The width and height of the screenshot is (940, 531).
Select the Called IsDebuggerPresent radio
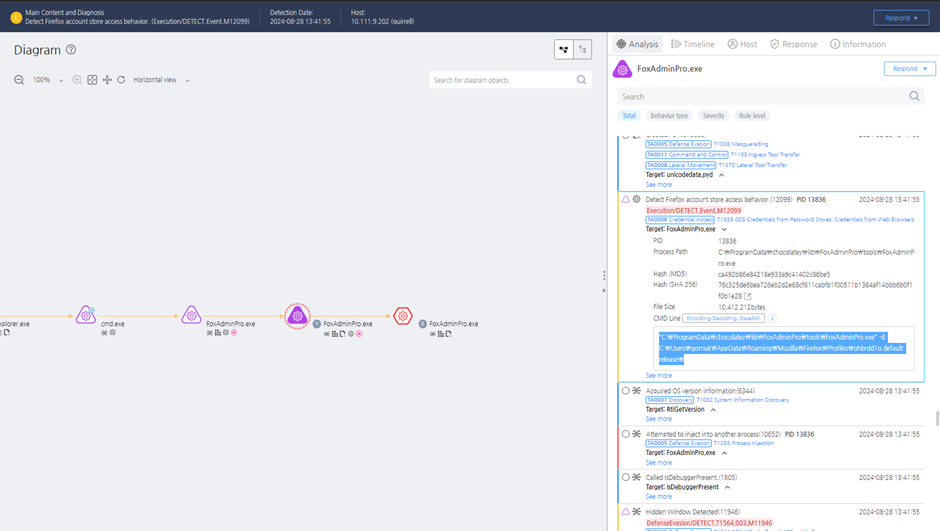[626, 478]
